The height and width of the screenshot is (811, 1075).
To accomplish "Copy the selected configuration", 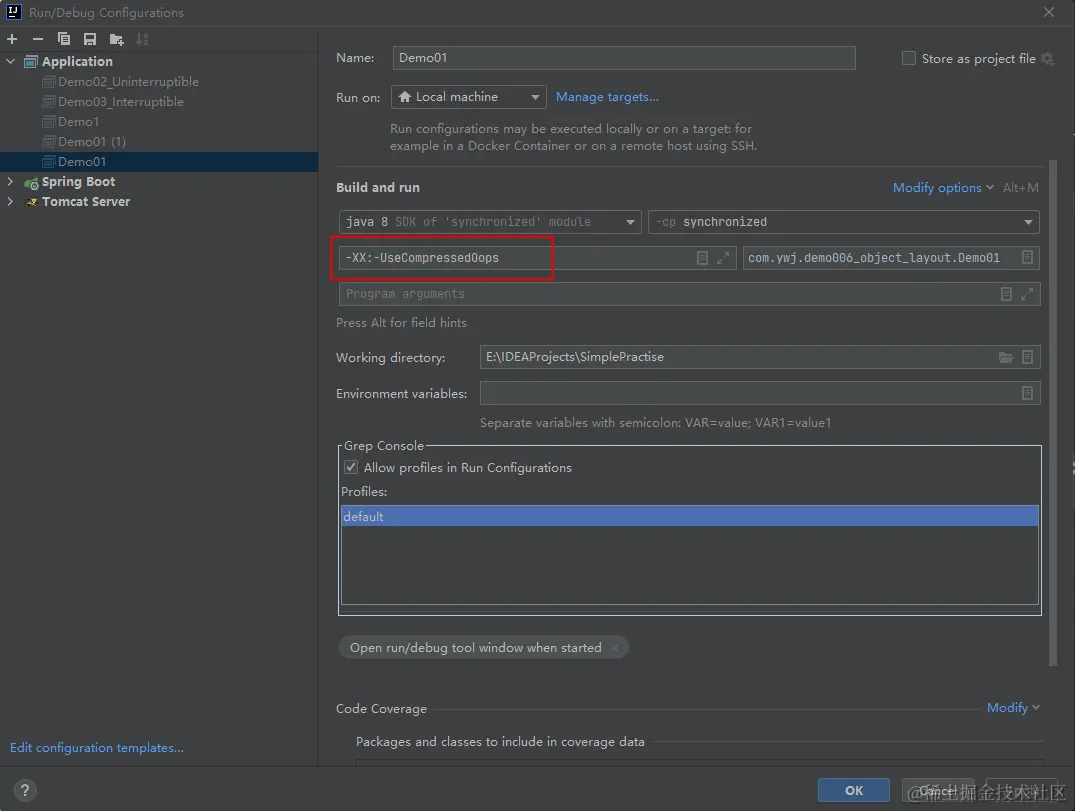I will (x=64, y=39).
